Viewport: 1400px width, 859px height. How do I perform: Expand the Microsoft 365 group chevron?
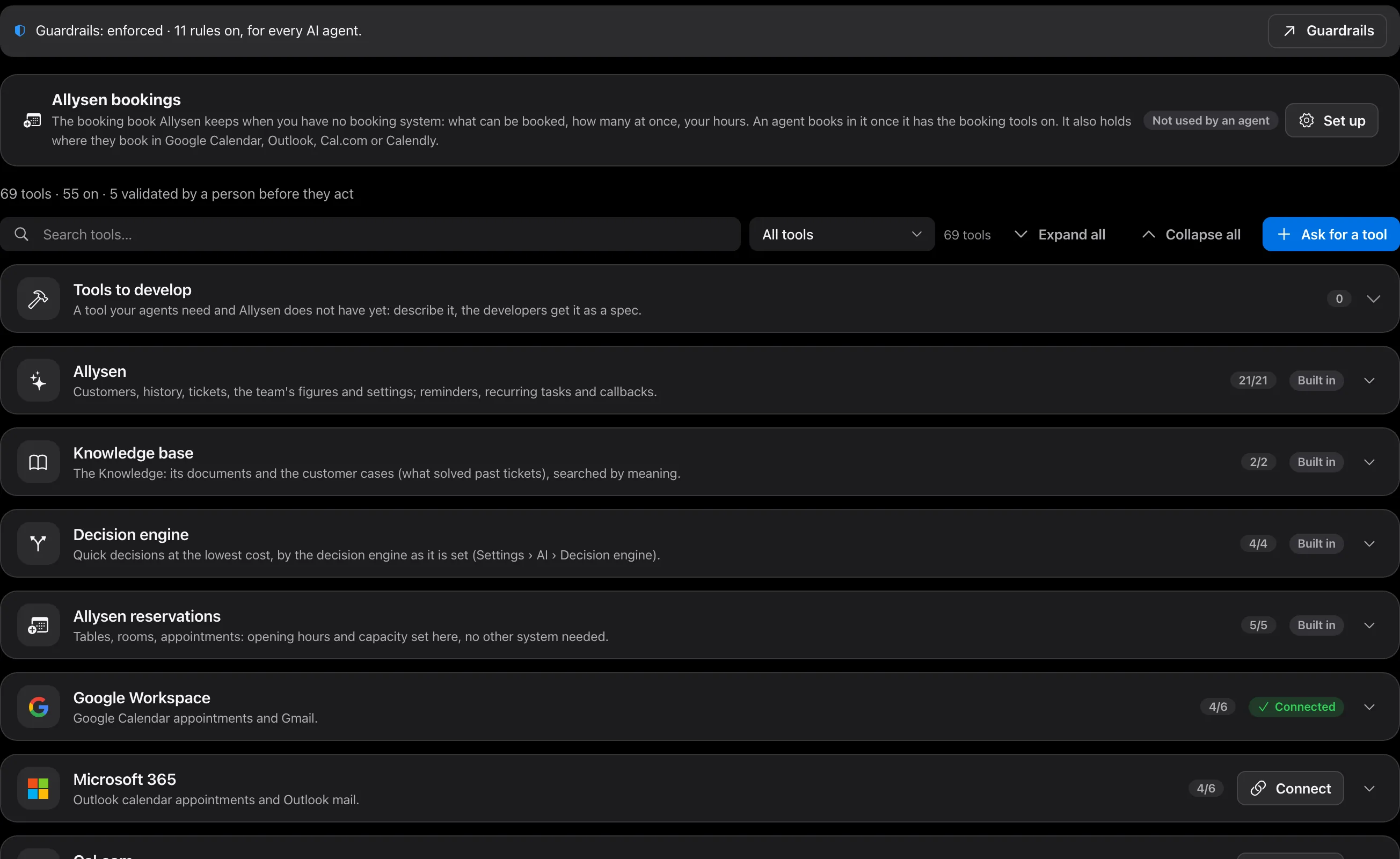[1369, 789]
